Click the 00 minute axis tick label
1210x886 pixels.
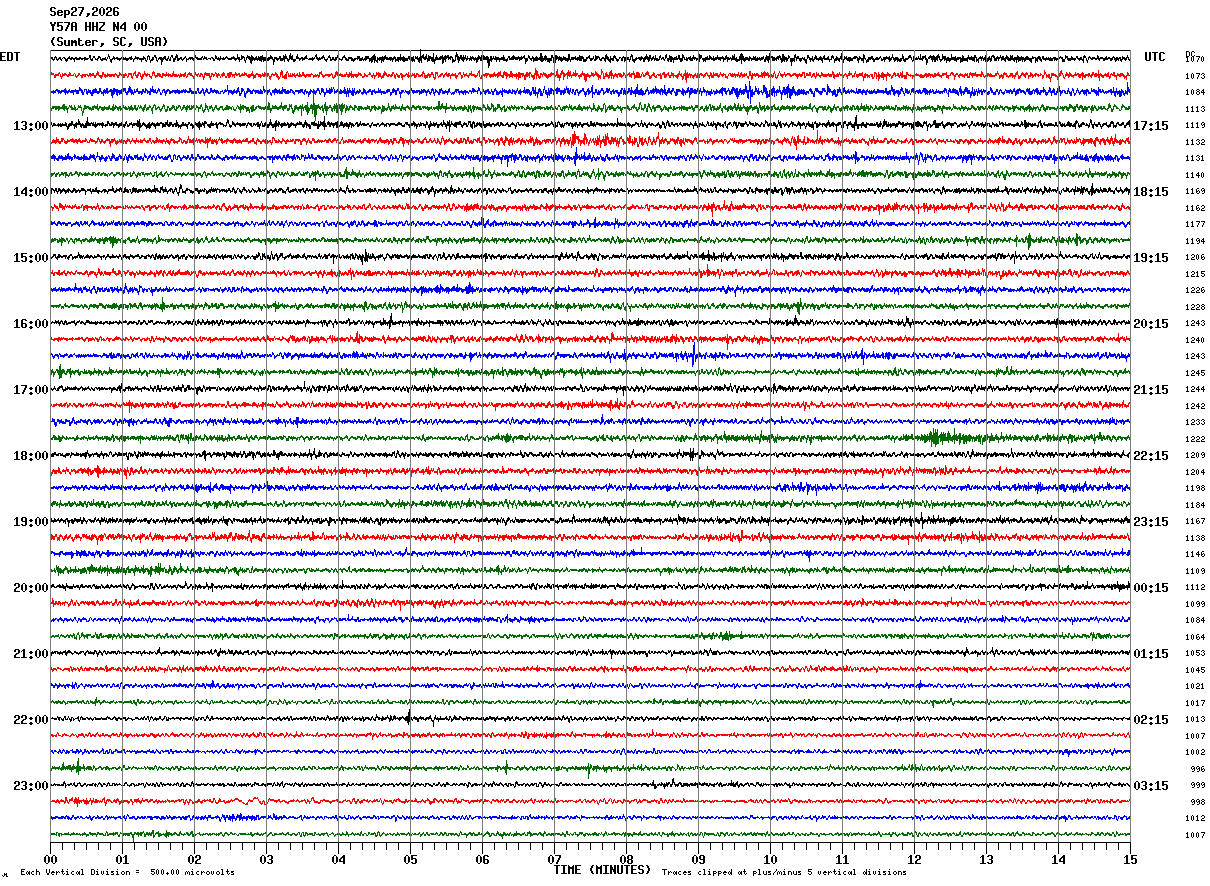point(51,859)
